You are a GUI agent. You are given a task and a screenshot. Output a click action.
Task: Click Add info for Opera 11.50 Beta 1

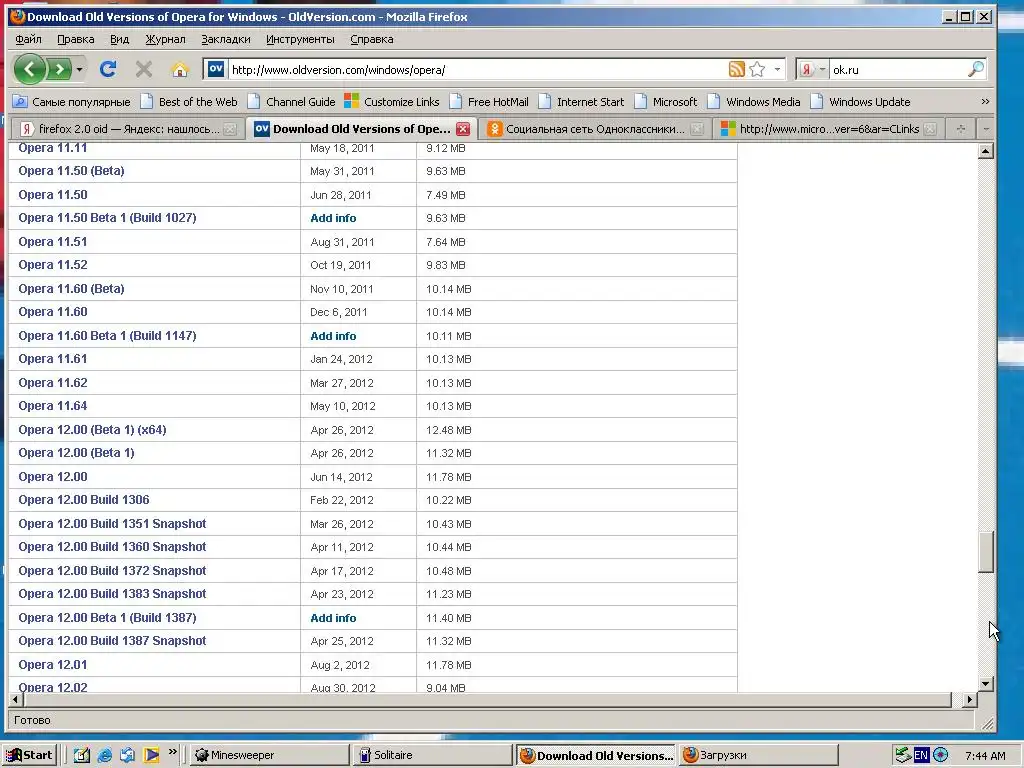[333, 218]
